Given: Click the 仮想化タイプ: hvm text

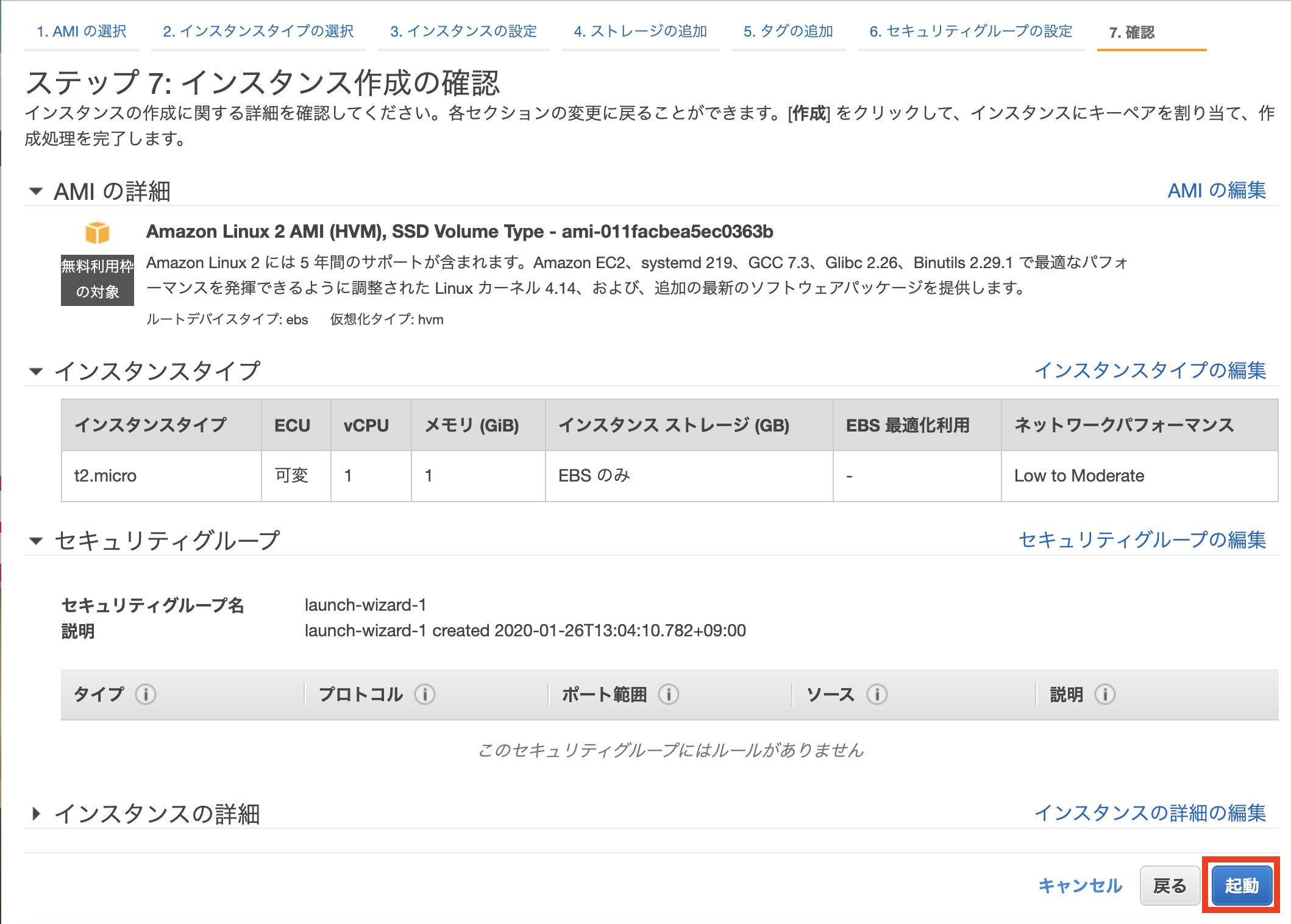Looking at the screenshot, I should [x=387, y=319].
